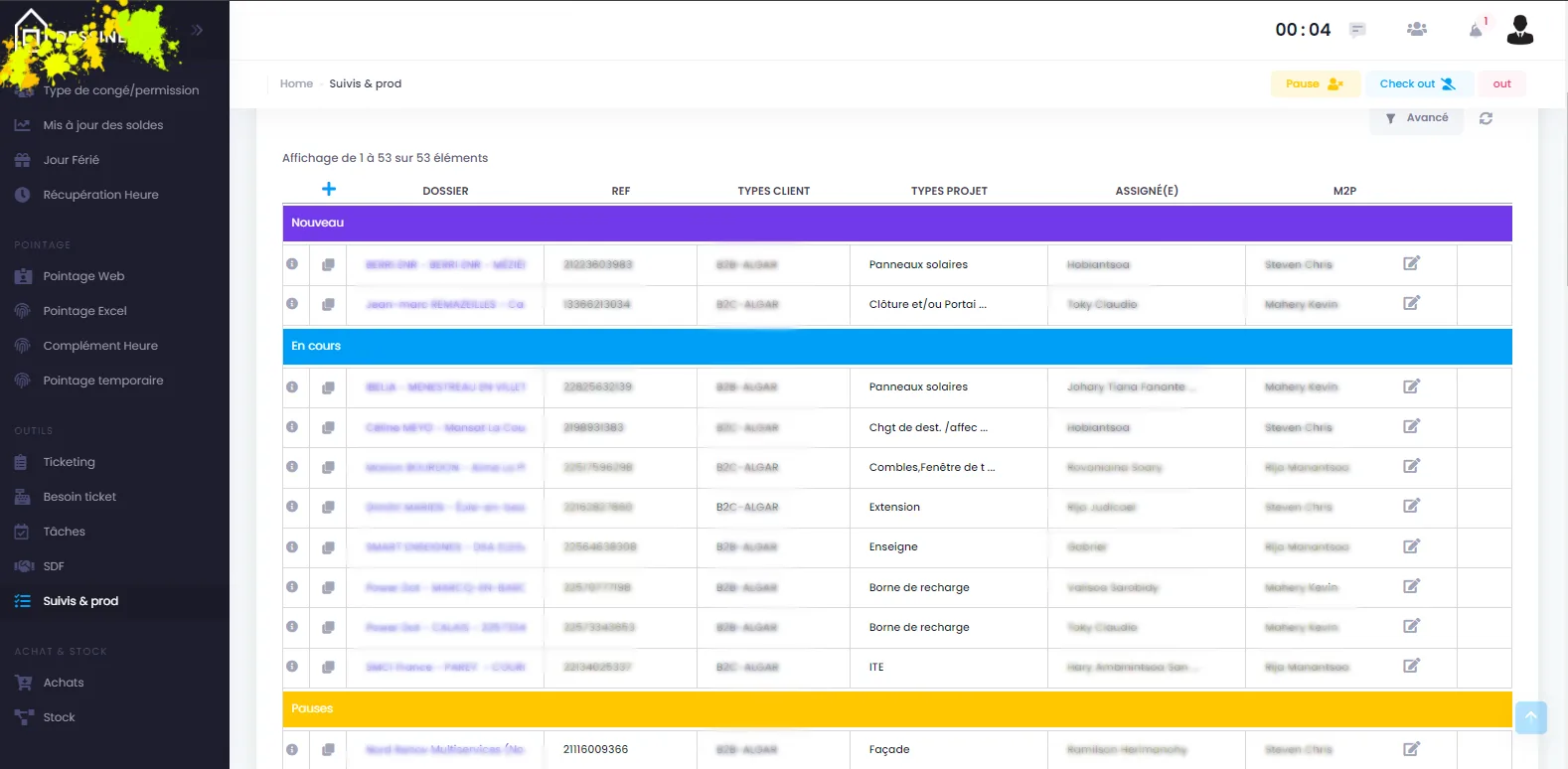Sort by TYPES CLIENT column header
The height and width of the screenshot is (769, 1568).
click(x=774, y=191)
